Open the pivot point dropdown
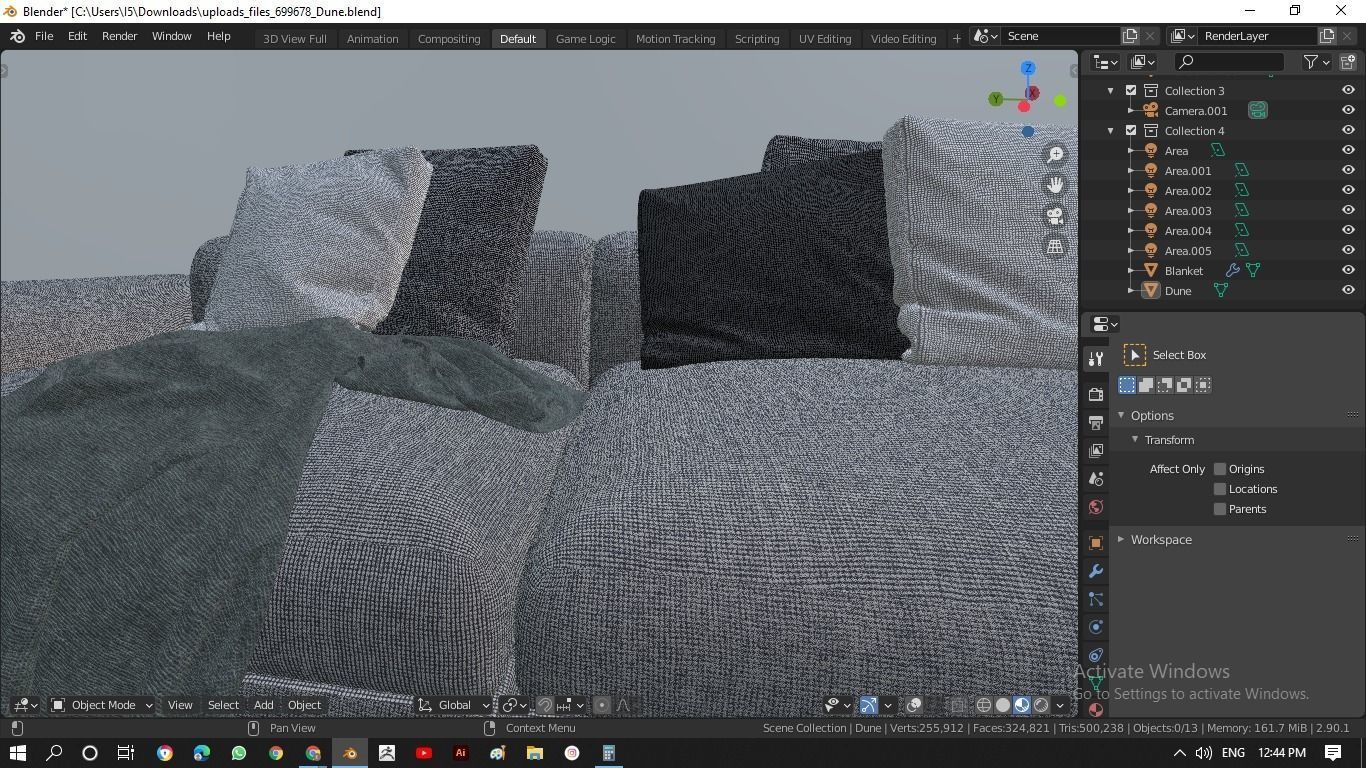The width and height of the screenshot is (1366, 768). point(514,705)
